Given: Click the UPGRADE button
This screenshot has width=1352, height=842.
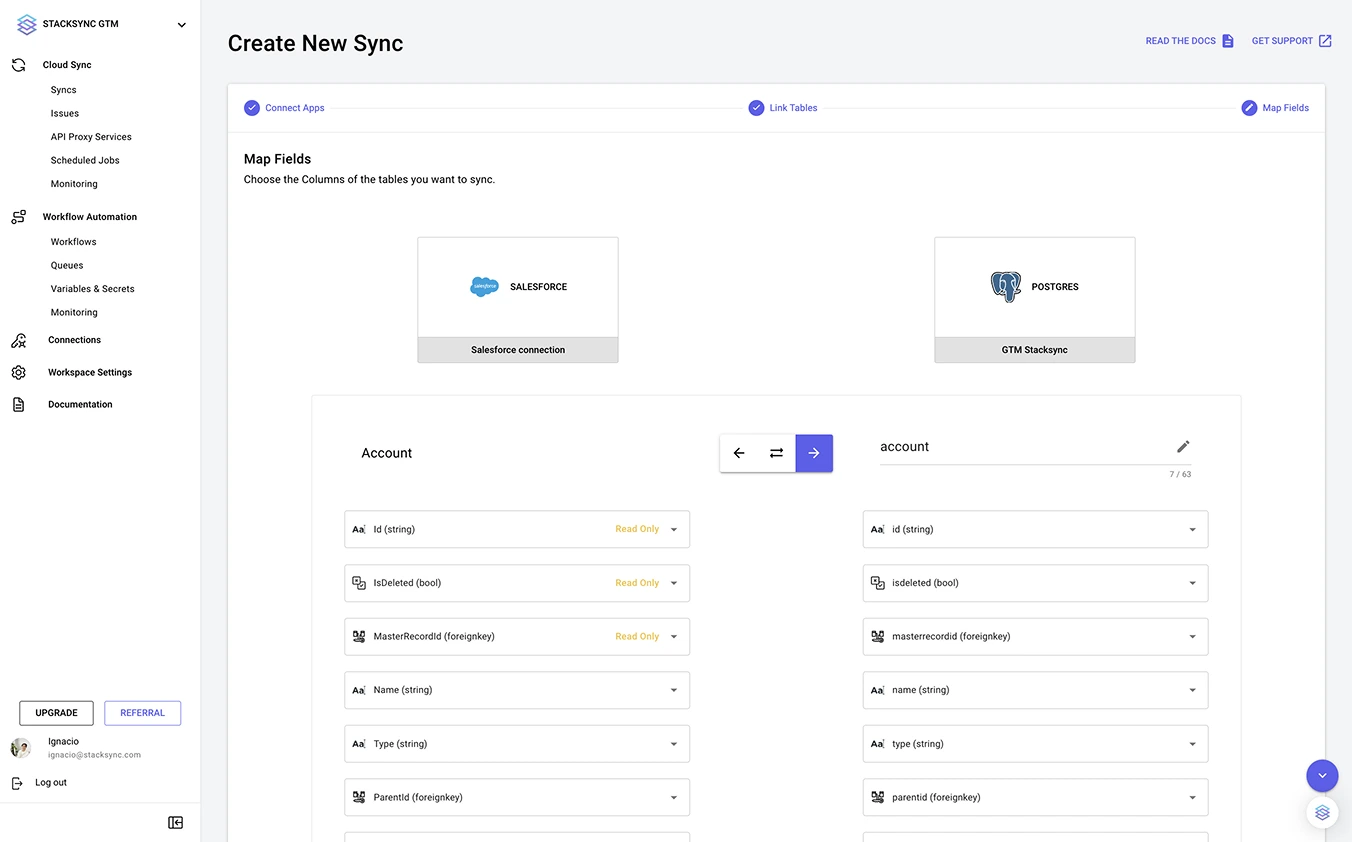Looking at the screenshot, I should point(56,713).
